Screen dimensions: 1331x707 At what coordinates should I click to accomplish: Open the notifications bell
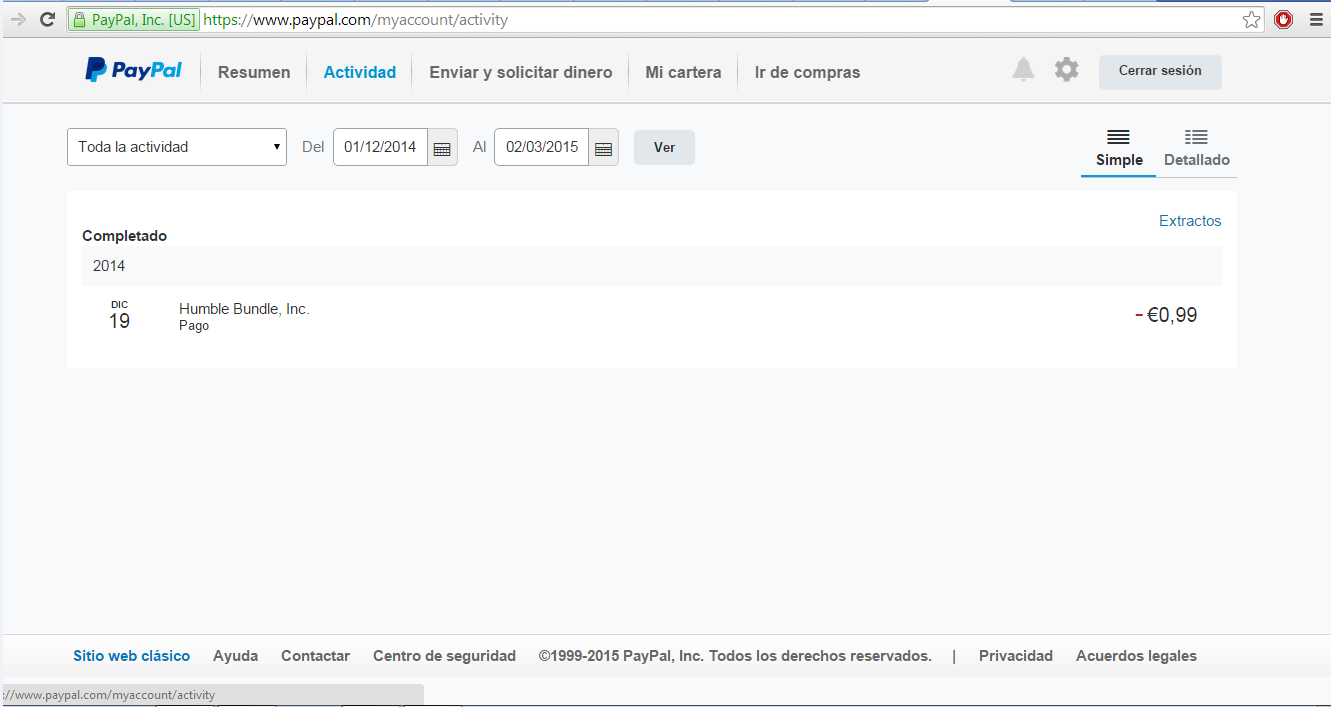coord(1023,70)
